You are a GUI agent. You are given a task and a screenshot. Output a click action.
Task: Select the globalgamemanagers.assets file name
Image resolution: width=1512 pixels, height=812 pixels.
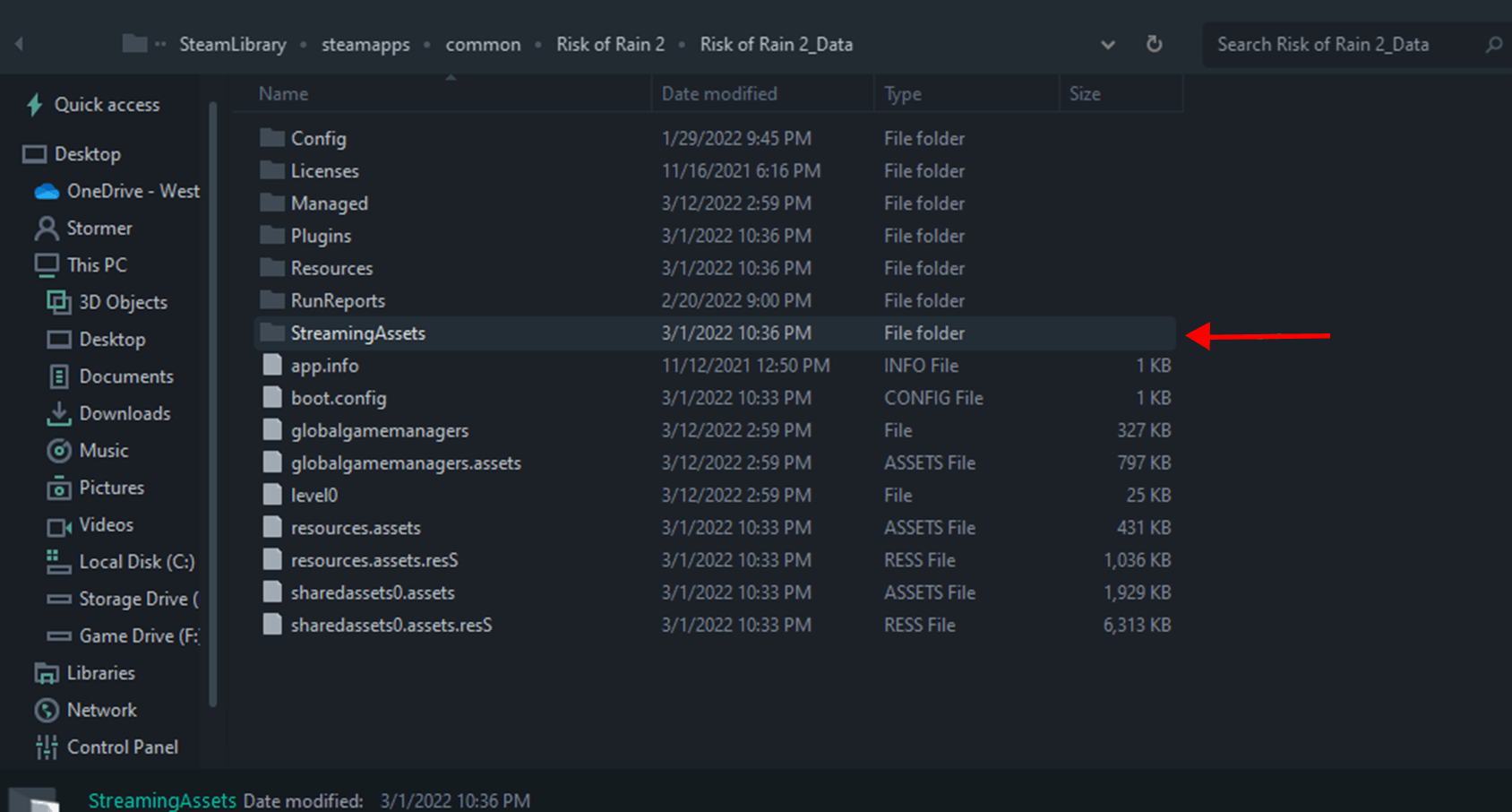[x=406, y=462]
